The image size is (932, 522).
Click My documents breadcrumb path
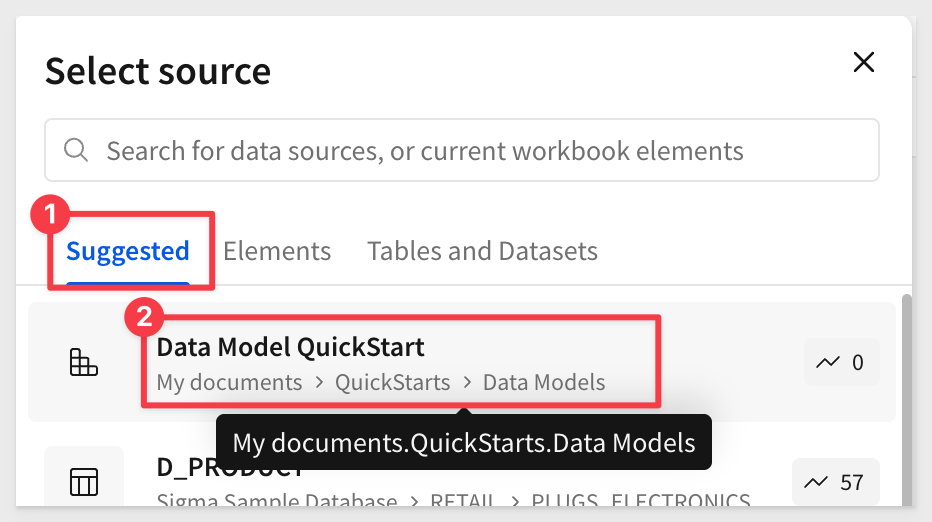[x=229, y=382]
